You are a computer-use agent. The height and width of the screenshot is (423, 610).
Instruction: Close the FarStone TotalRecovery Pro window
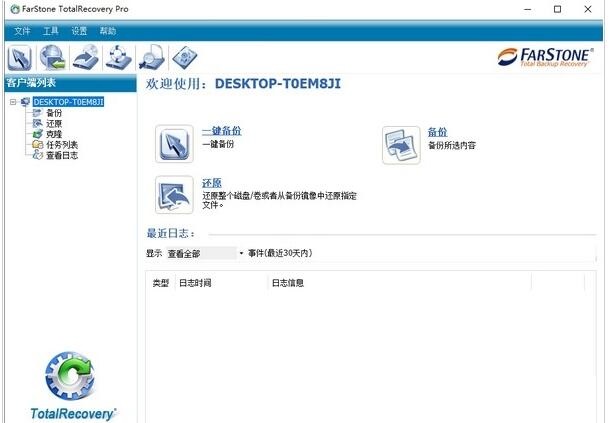click(x=588, y=9)
